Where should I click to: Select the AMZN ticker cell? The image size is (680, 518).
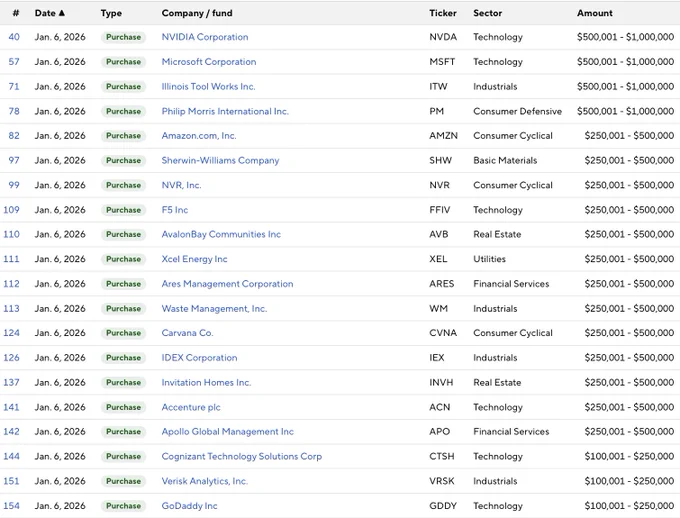click(x=443, y=135)
